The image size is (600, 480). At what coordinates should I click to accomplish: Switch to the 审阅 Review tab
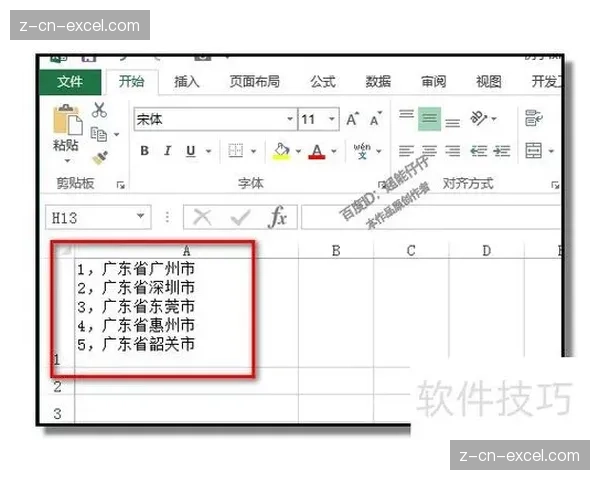pos(434,82)
